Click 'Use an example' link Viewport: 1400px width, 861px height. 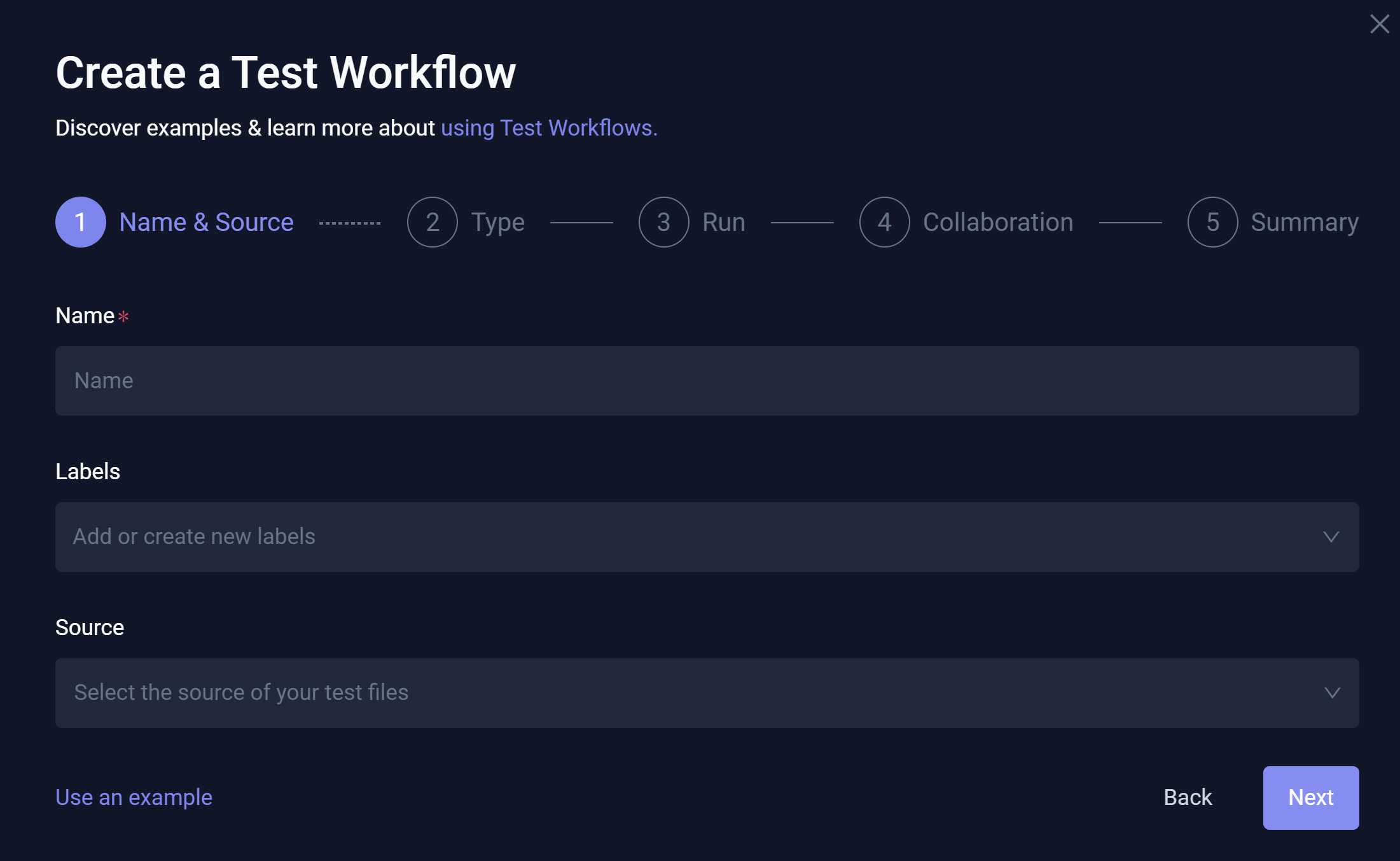[x=134, y=797]
